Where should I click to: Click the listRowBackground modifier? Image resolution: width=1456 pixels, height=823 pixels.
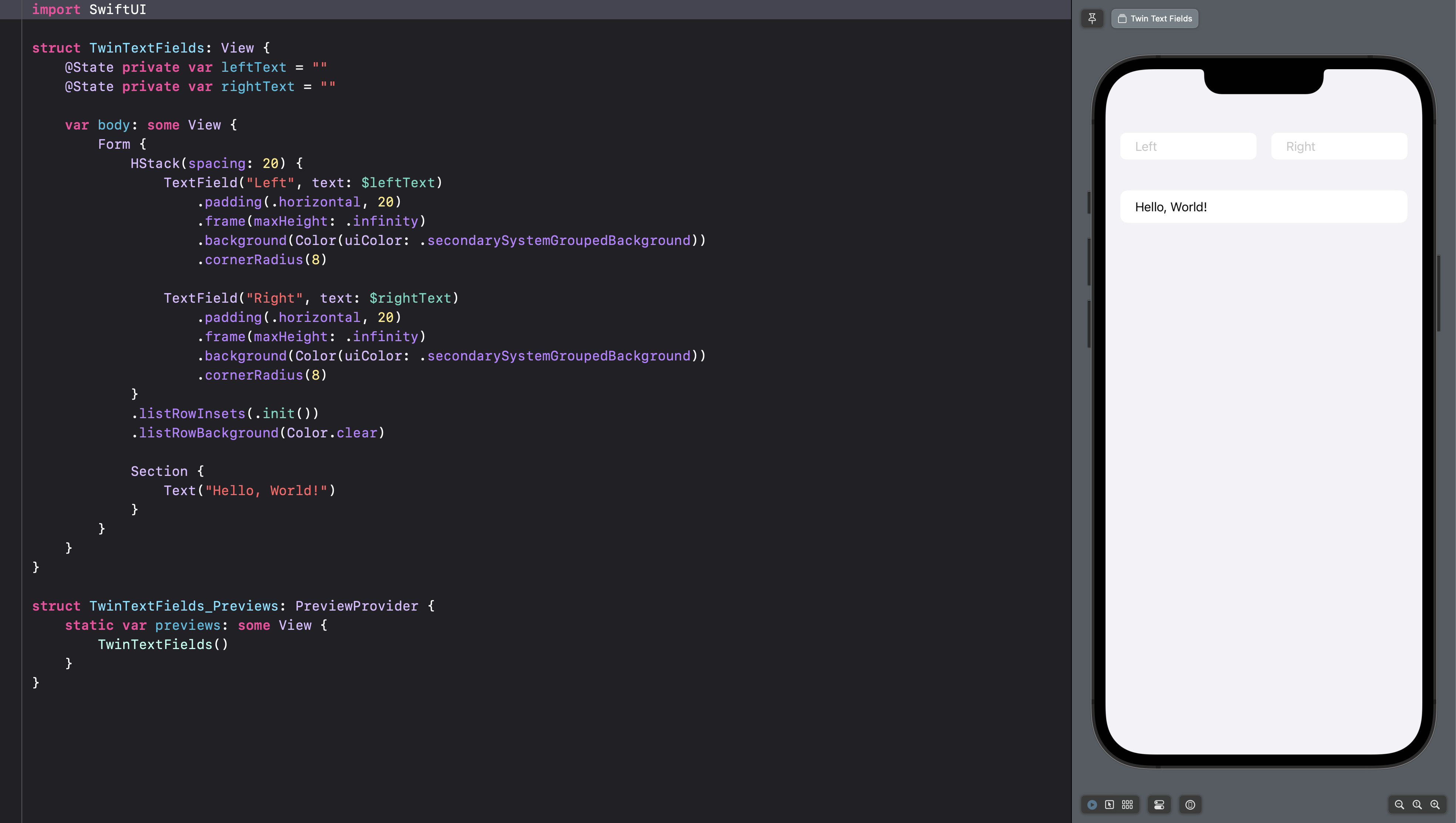[x=209, y=433]
